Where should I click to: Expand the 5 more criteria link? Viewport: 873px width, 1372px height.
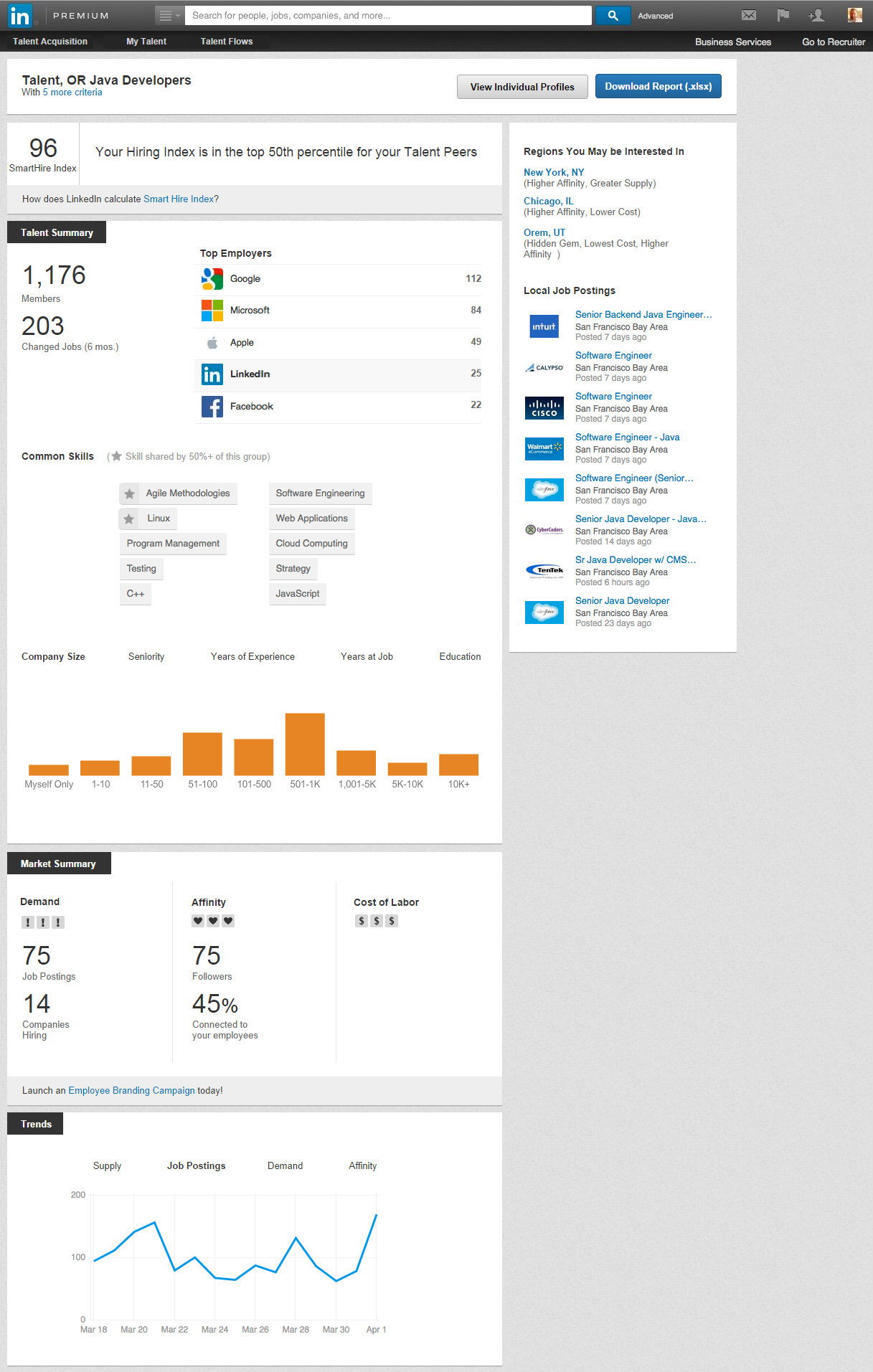pyautogui.click(x=72, y=93)
